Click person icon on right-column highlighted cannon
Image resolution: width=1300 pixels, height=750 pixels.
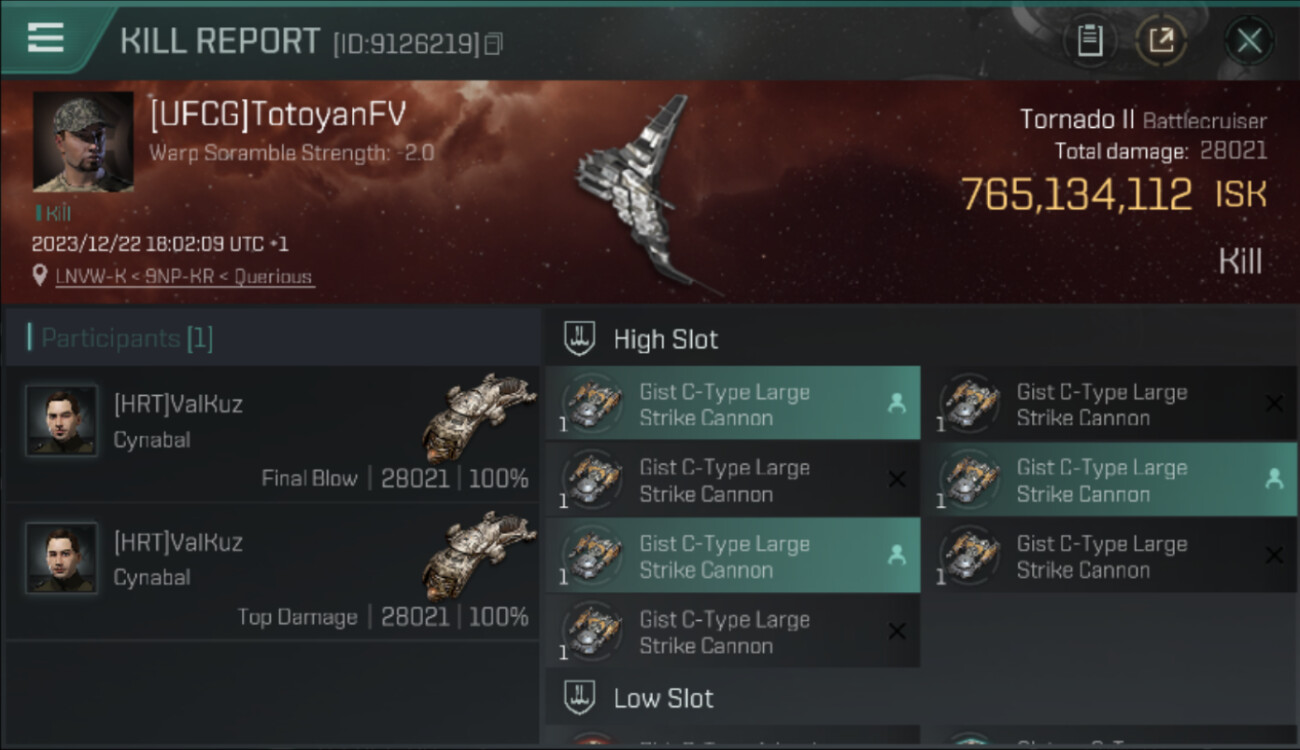[1274, 479]
